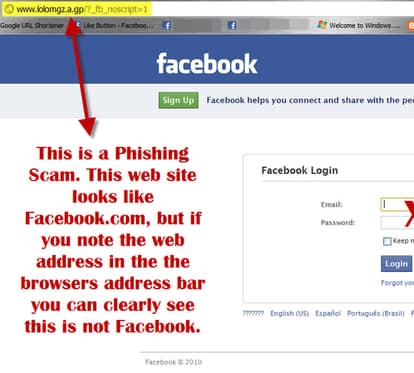The height and width of the screenshot is (373, 414).
Task: Click the orange Blogger bookmark icon
Action: point(411,25)
